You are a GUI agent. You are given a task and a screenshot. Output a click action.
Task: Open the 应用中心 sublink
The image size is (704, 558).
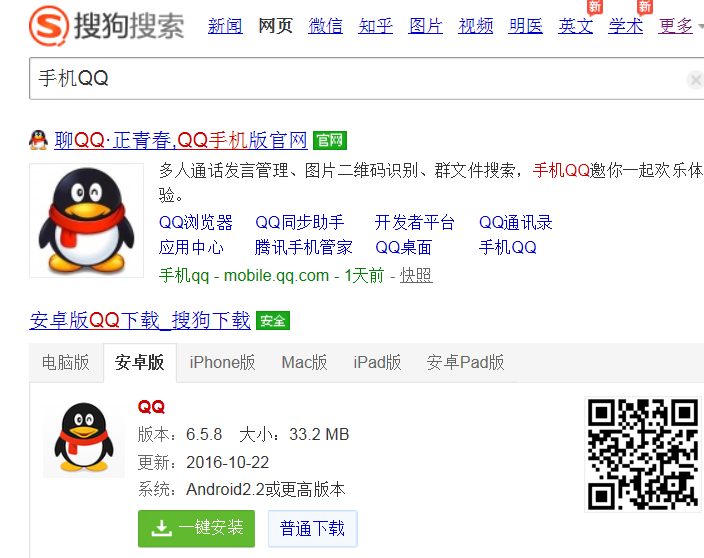click(191, 247)
